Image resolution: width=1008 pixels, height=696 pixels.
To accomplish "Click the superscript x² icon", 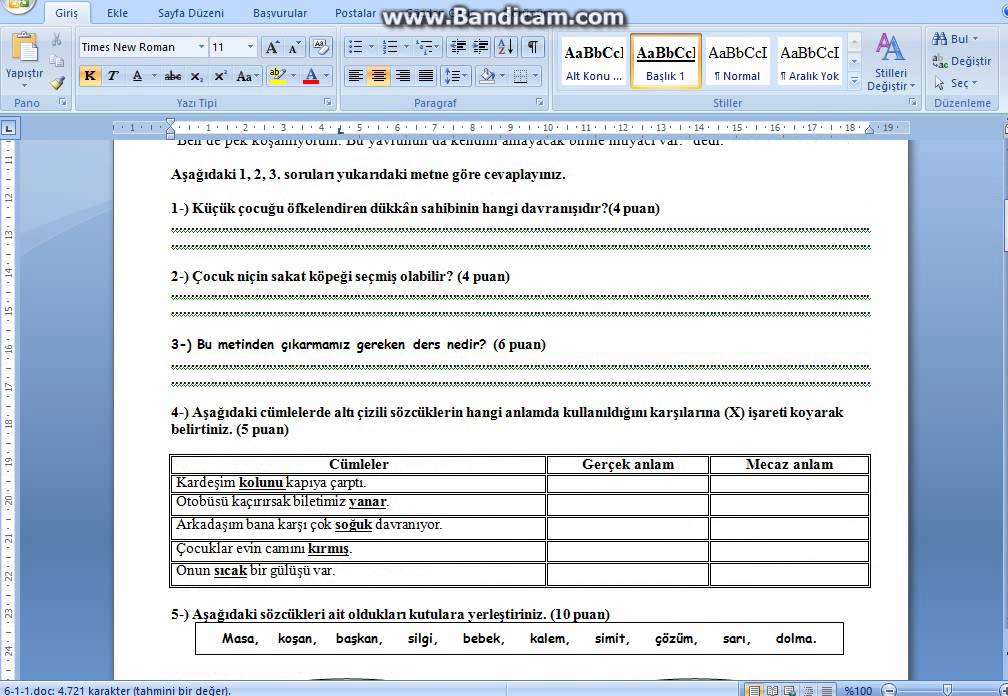I will tap(220, 76).
